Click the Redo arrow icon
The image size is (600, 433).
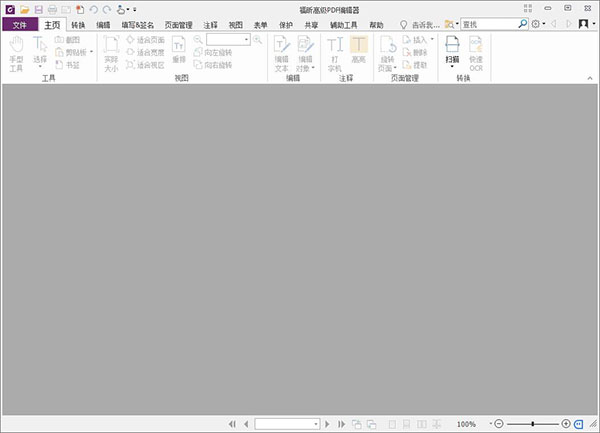pos(107,10)
